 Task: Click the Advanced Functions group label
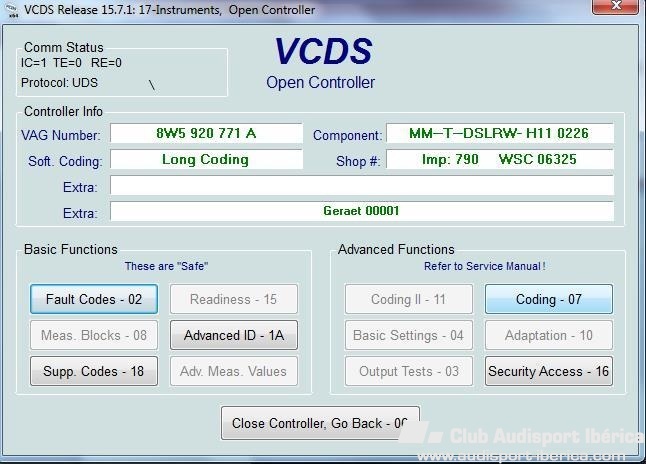[x=396, y=249]
